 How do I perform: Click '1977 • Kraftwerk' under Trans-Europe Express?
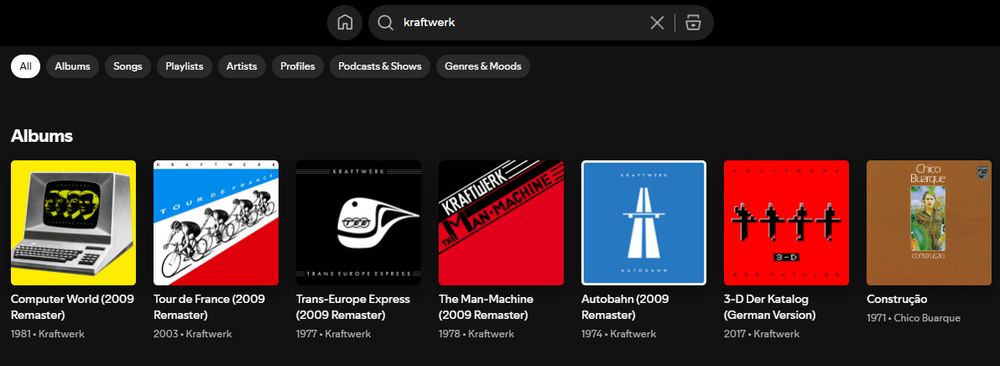(334, 333)
